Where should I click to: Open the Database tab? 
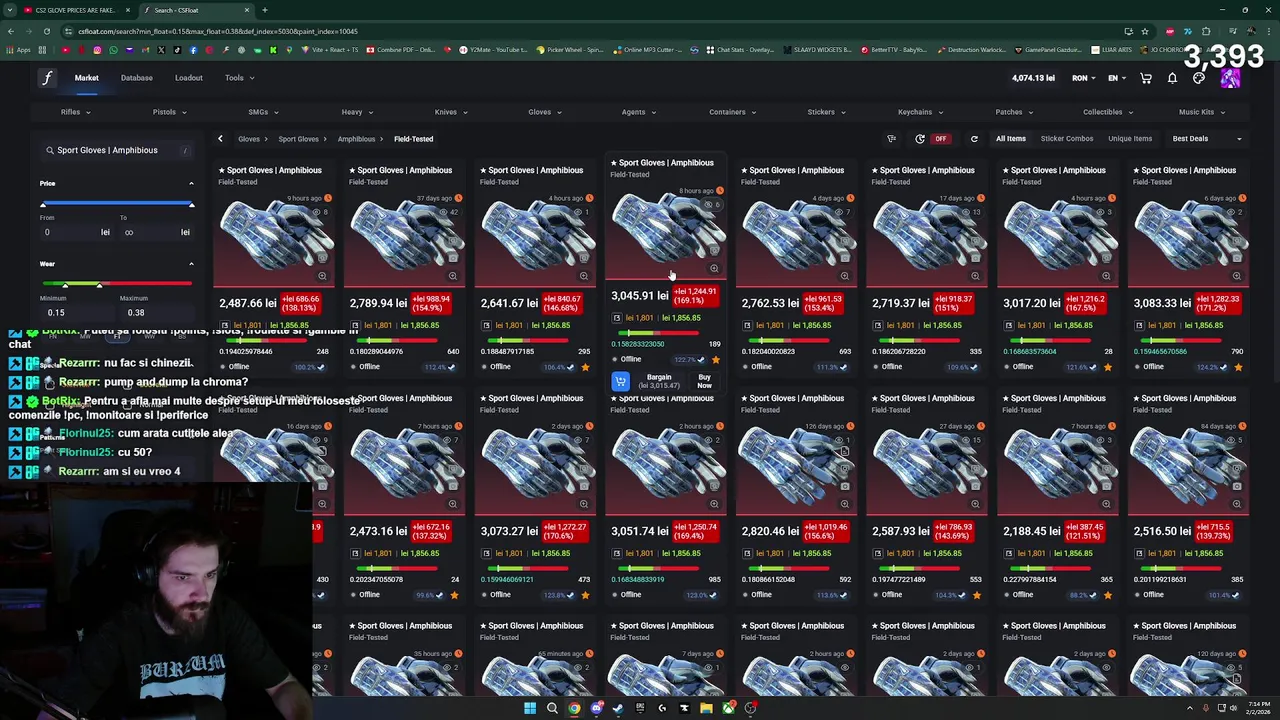coord(137,78)
